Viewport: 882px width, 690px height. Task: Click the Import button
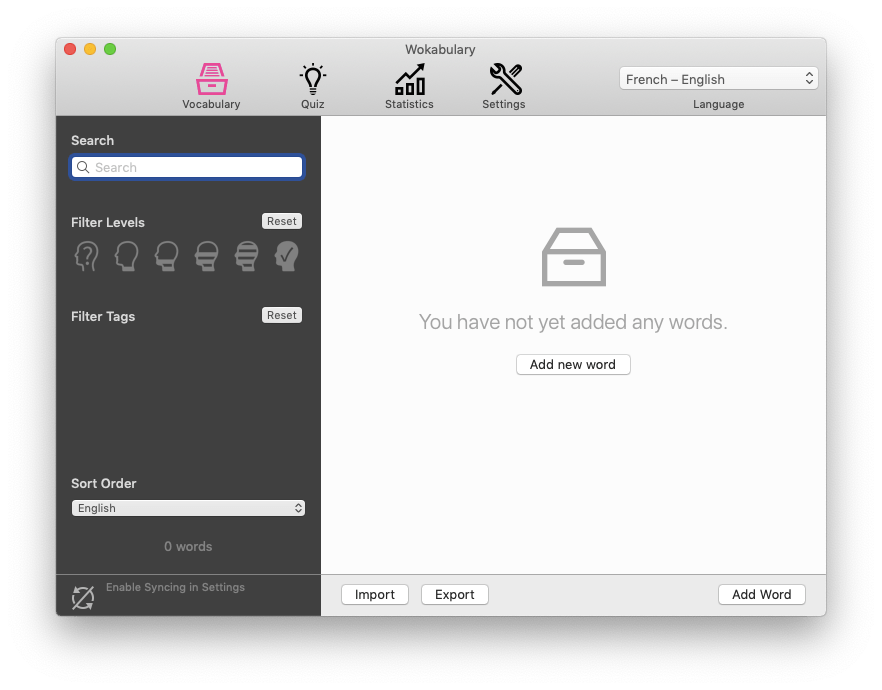coord(375,594)
